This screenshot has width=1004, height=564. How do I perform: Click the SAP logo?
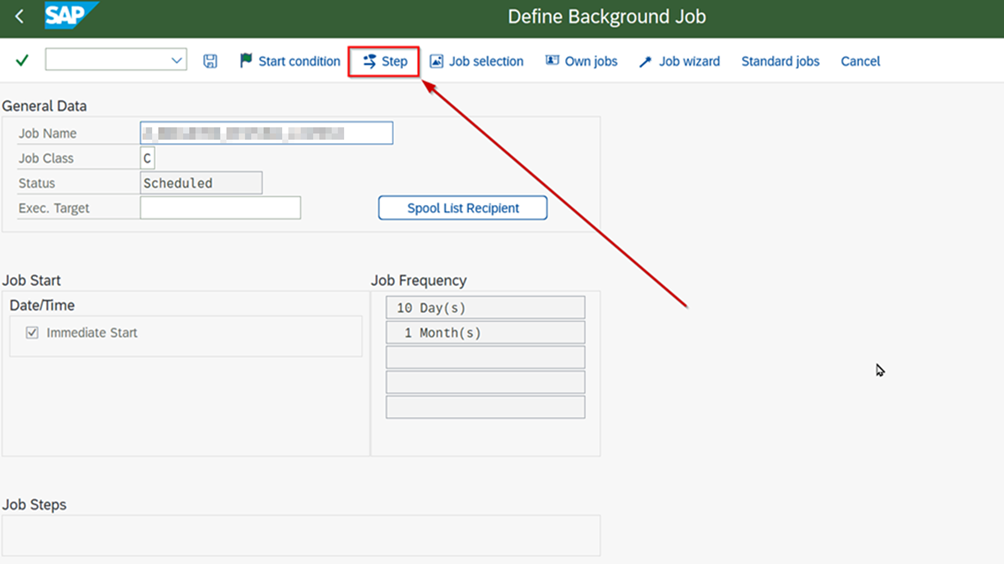click(x=70, y=16)
